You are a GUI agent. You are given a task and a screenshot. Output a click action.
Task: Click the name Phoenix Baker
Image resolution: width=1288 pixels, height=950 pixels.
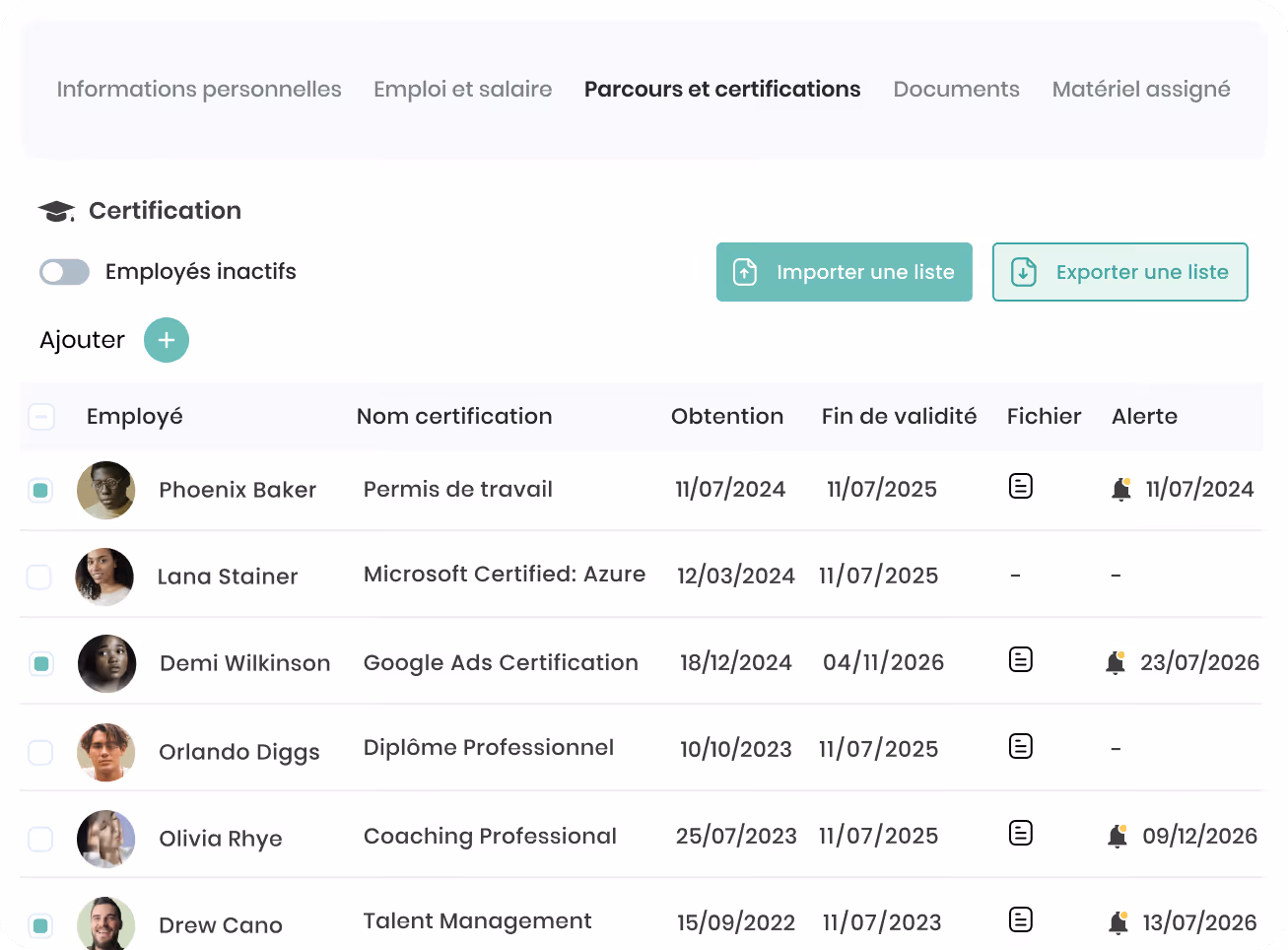tap(237, 490)
